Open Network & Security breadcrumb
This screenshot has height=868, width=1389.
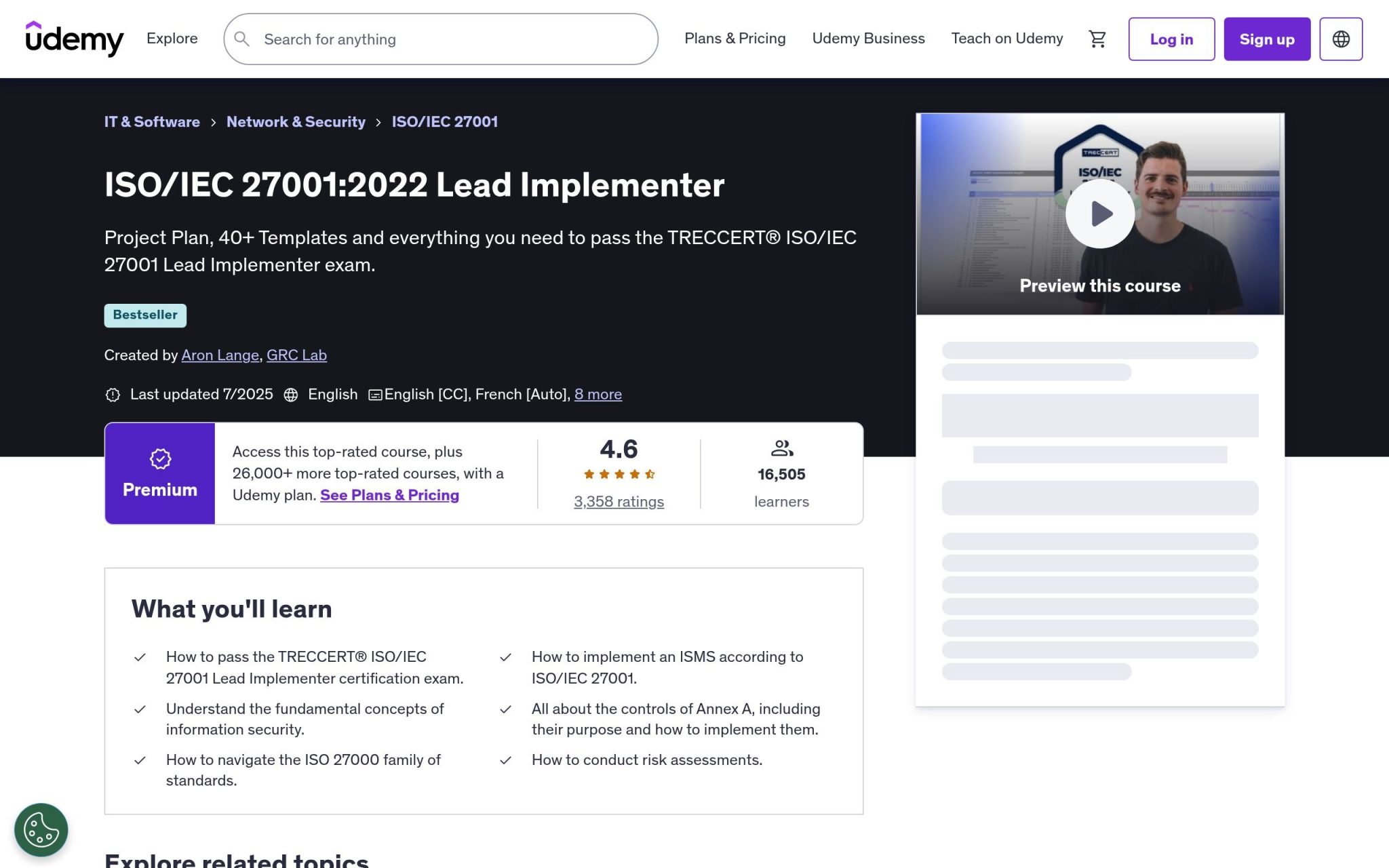click(x=296, y=122)
